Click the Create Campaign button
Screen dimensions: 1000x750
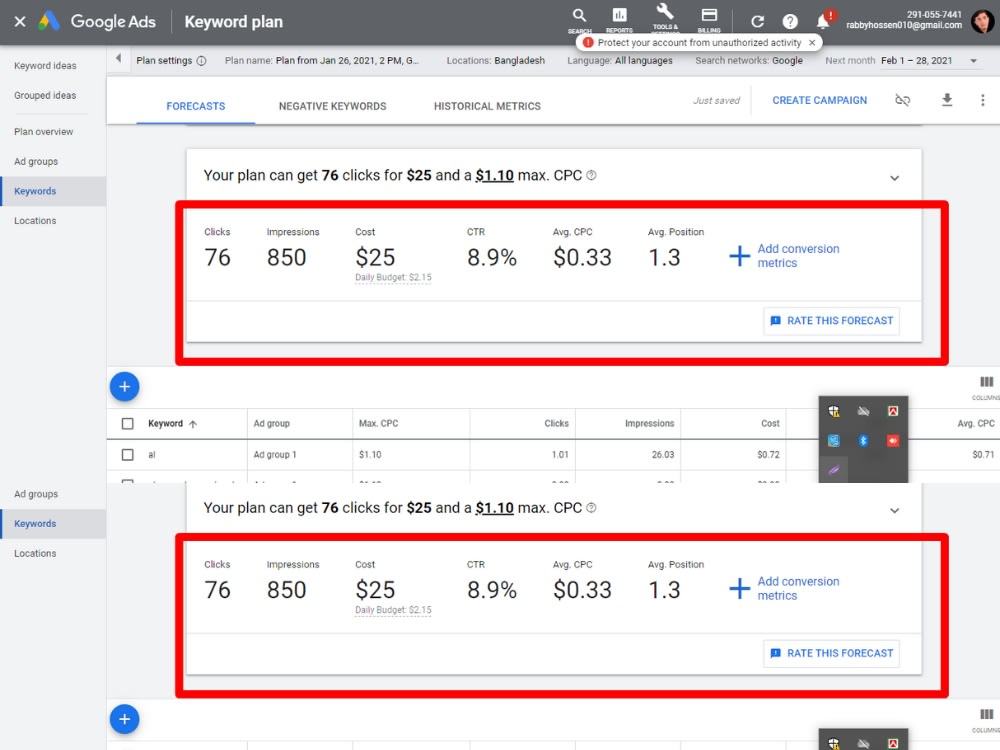(820, 100)
